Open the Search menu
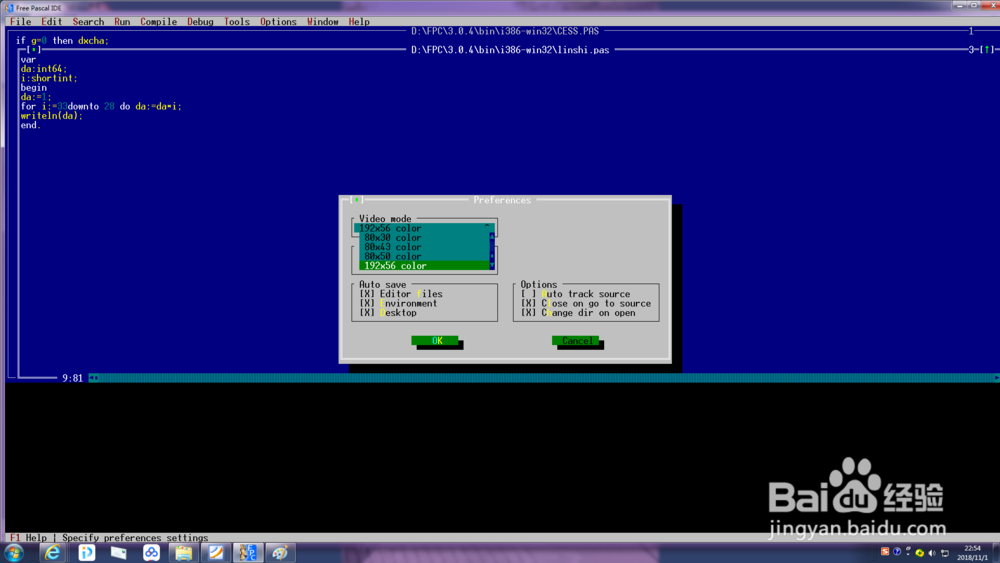Viewport: 1000px width, 563px height. click(x=88, y=22)
